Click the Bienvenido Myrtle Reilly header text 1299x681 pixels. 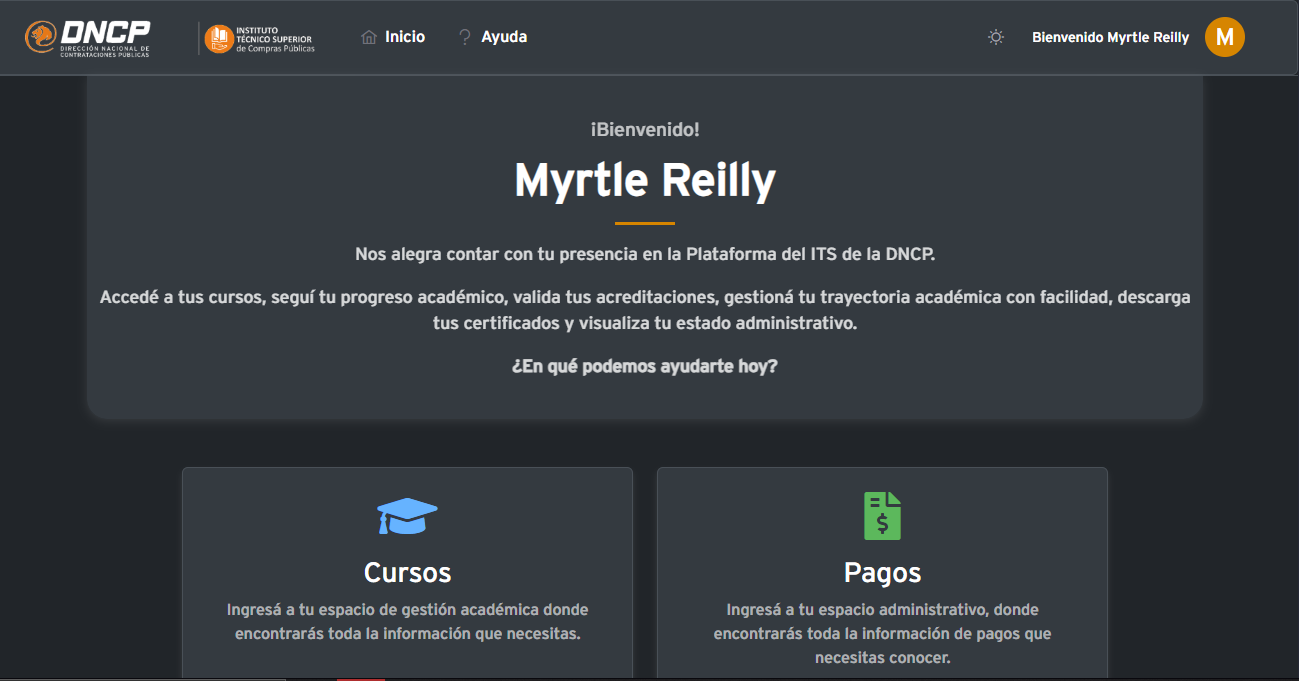click(1110, 37)
